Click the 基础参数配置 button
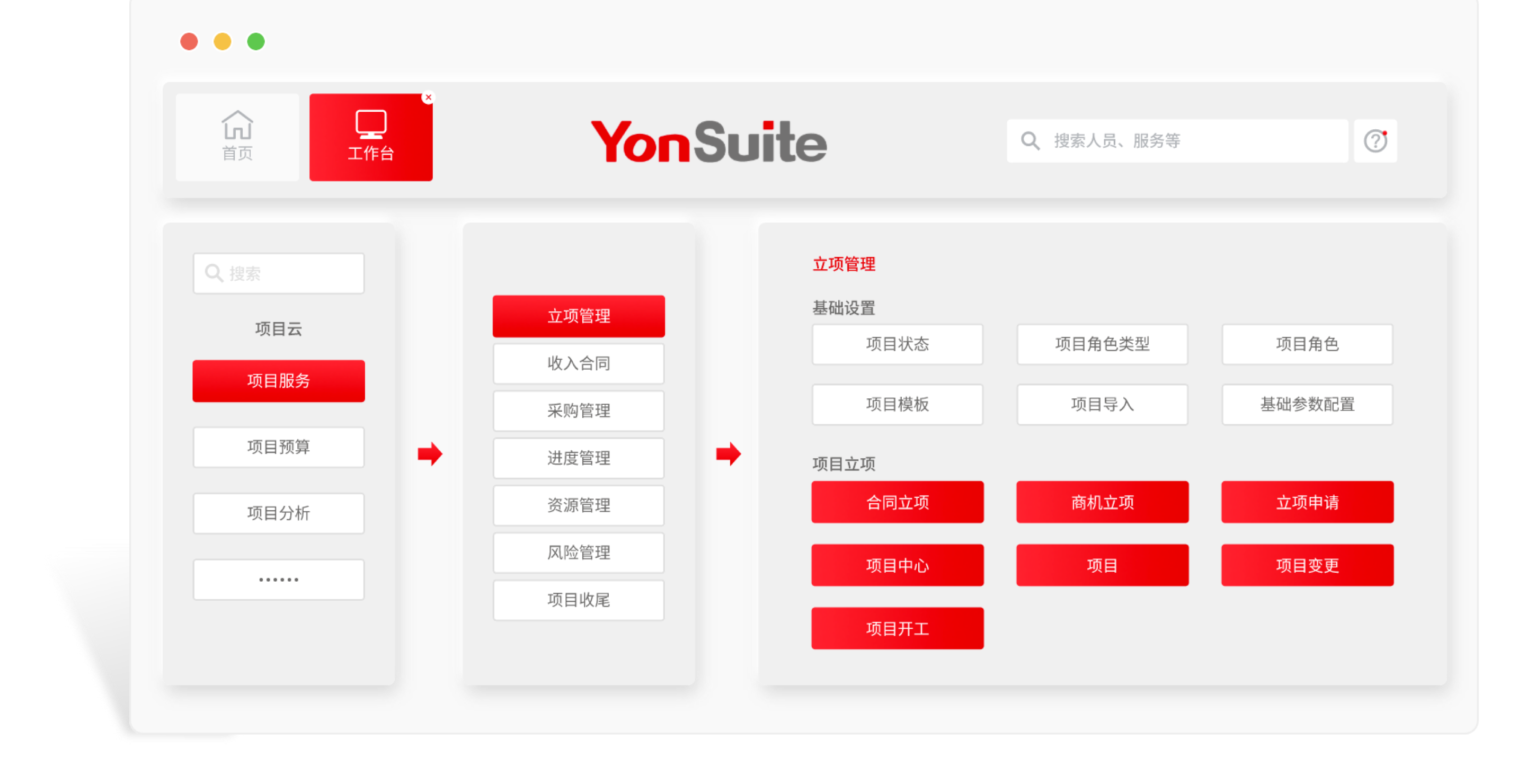Image resolution: width=1526 pixels, height=784 pixels. [1307, 404]
